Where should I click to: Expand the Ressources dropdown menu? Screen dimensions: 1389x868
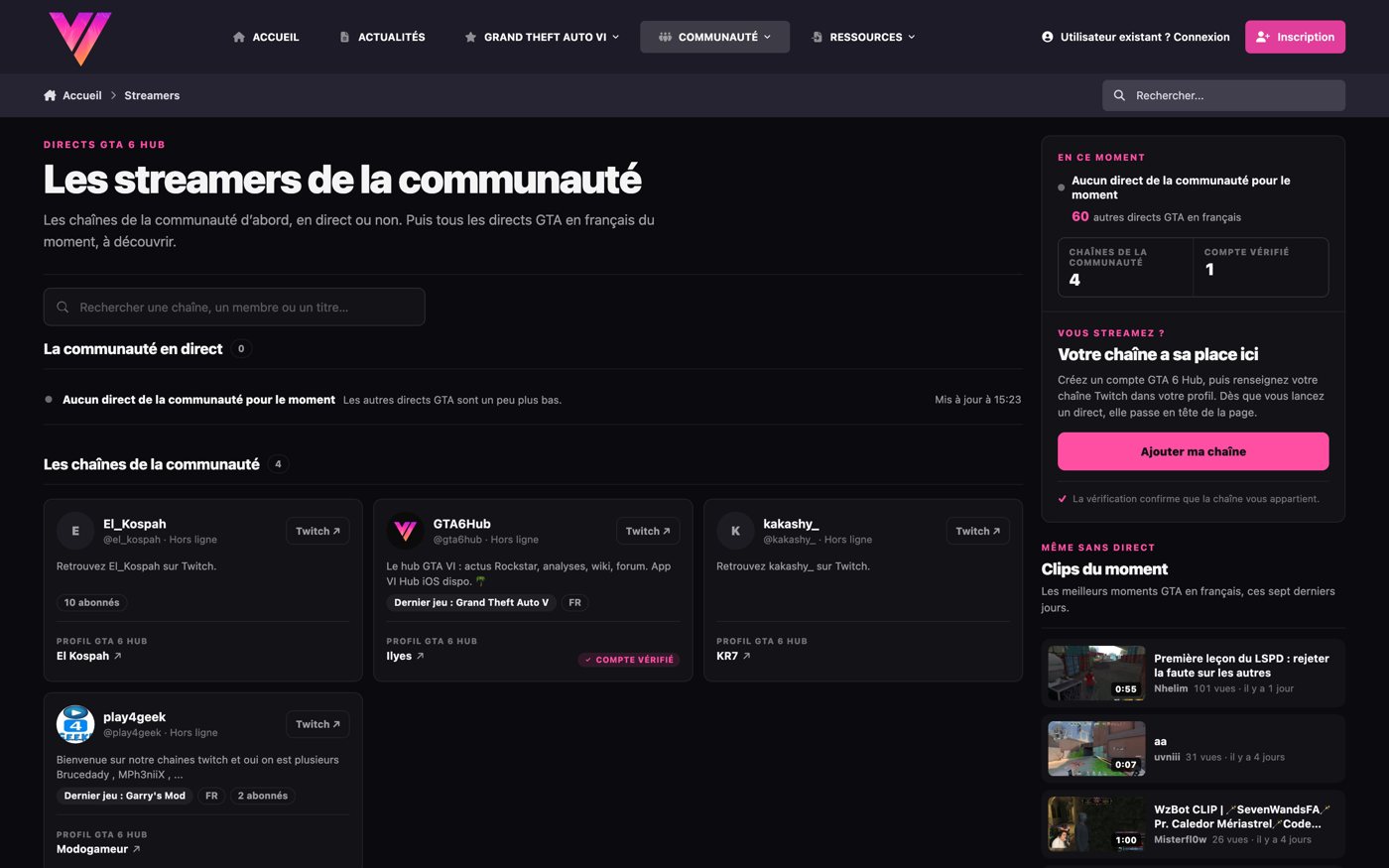click(863, 37)
